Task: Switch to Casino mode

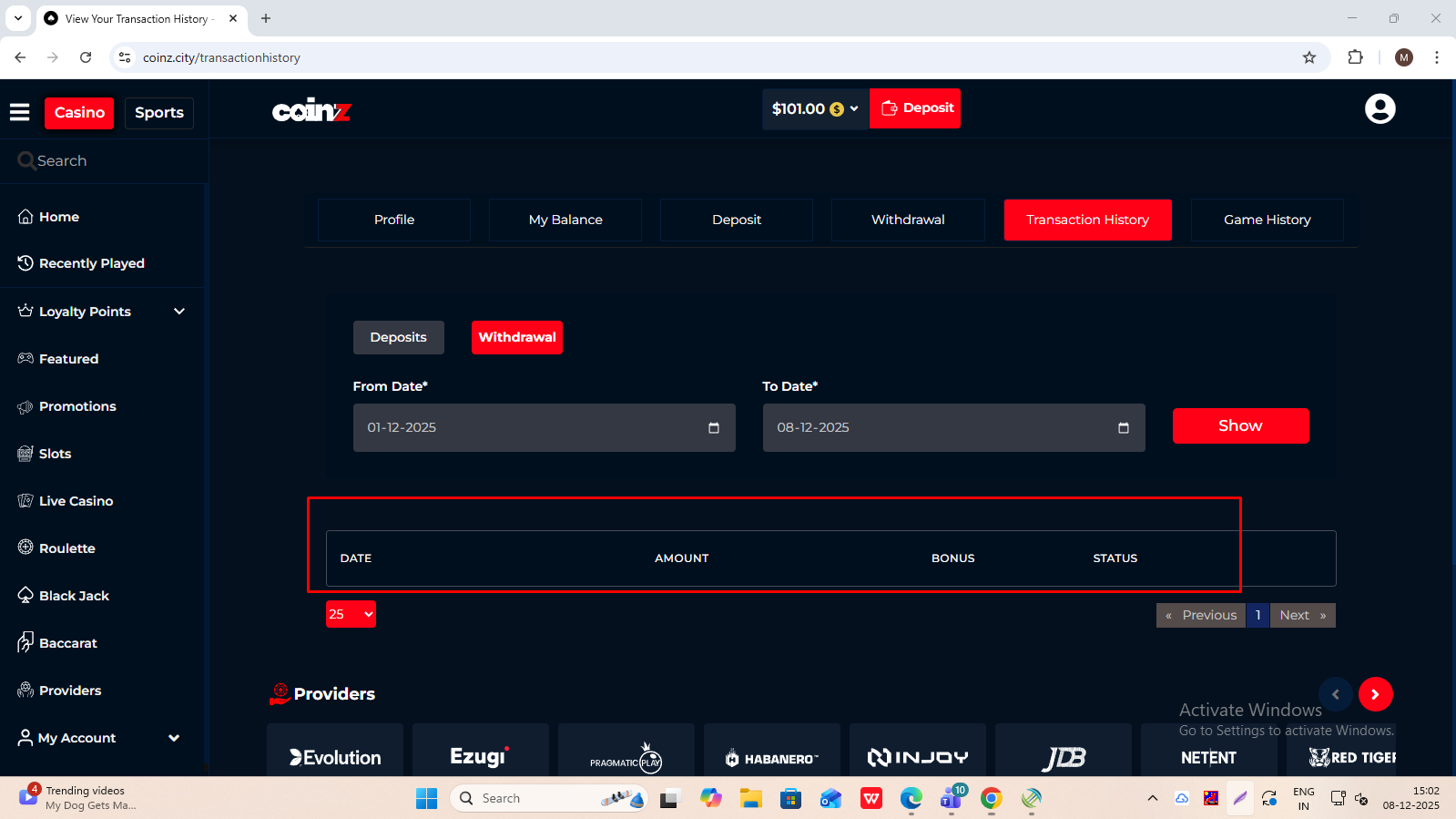Action: click(79, 113)
